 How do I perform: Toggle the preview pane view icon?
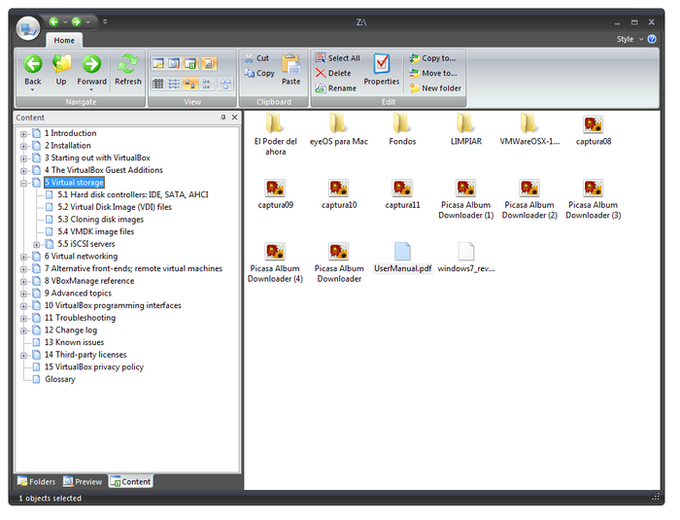tap(174, 63)
